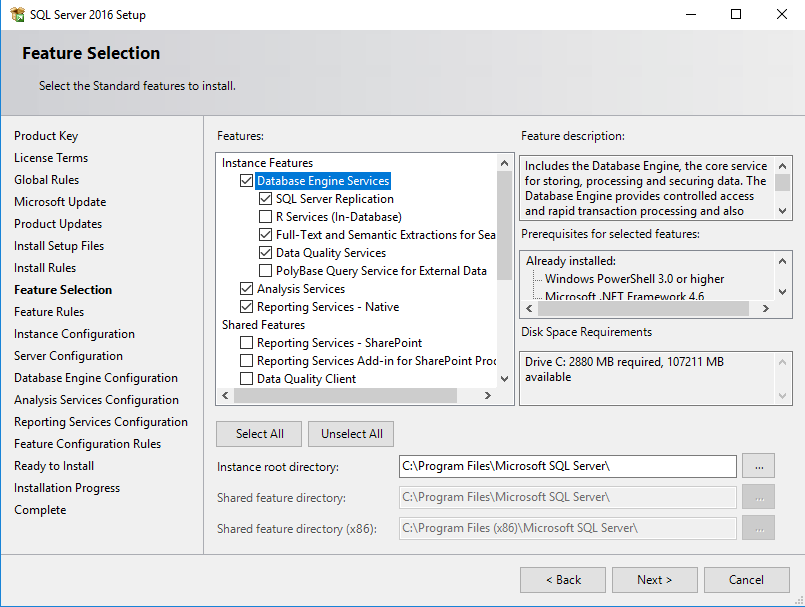
Task: Enable PolyBase Query Service for External Data
Action: pos(265,271)
